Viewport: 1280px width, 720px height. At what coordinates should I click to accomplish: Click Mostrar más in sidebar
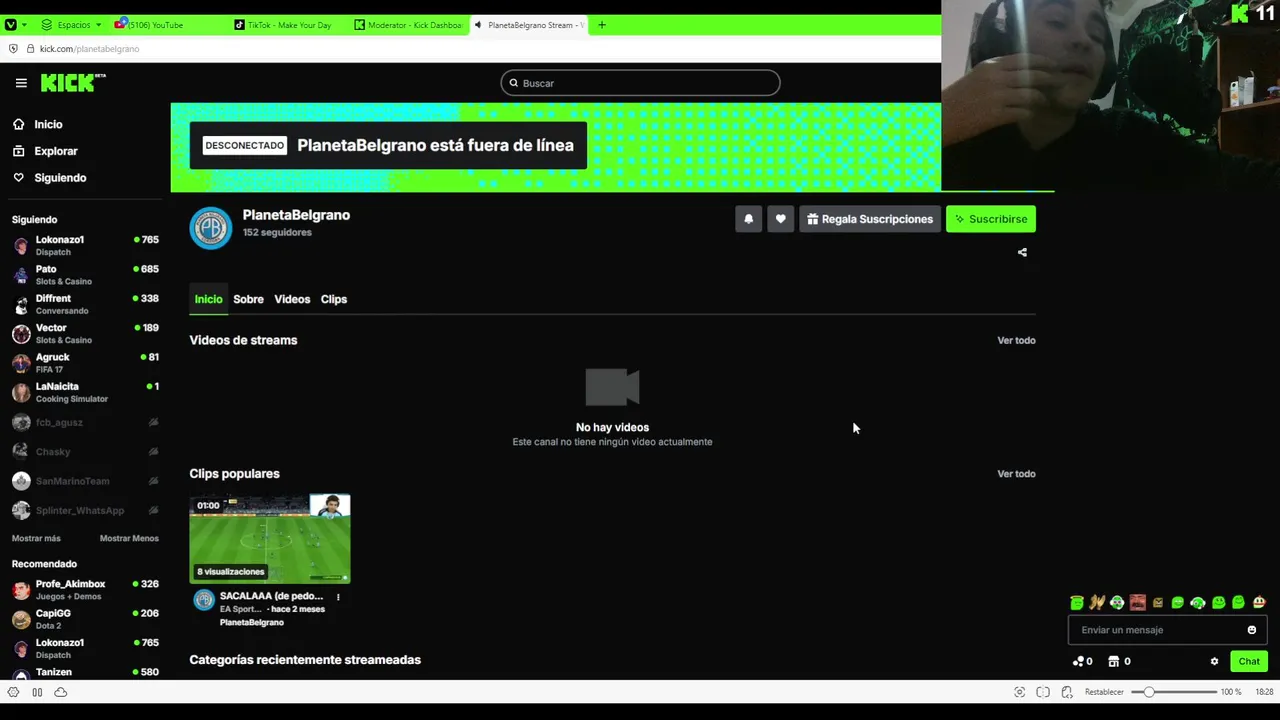point(36,538)
